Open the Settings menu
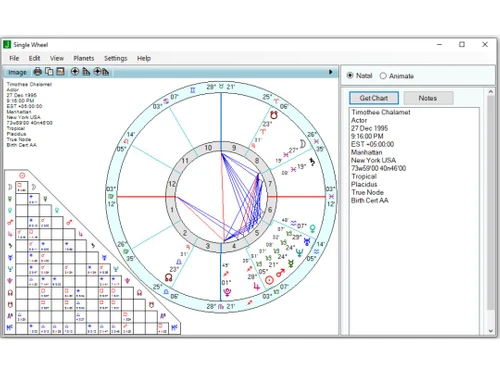Viewport: 500px width, 375px height. (x=116, y=58)
